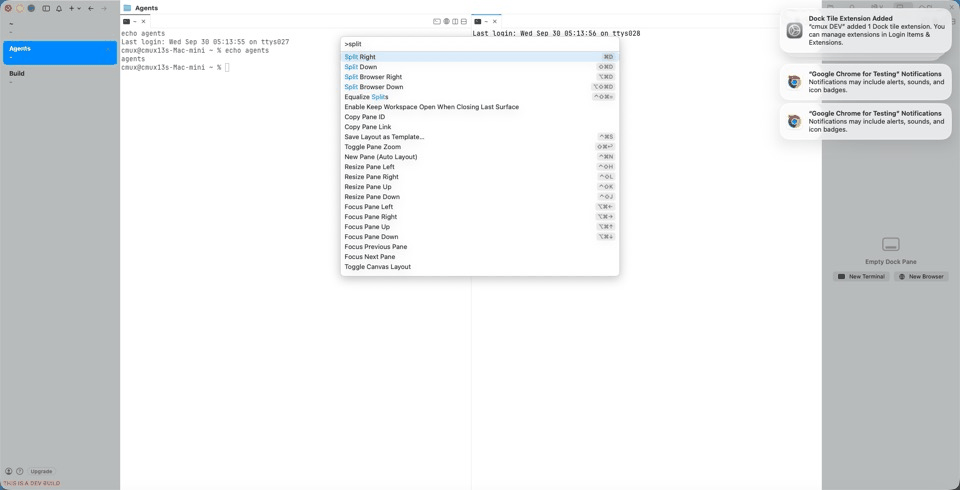Select Save Layout as Template
Viewport: 960px width, 490px height.
[479, 137]
